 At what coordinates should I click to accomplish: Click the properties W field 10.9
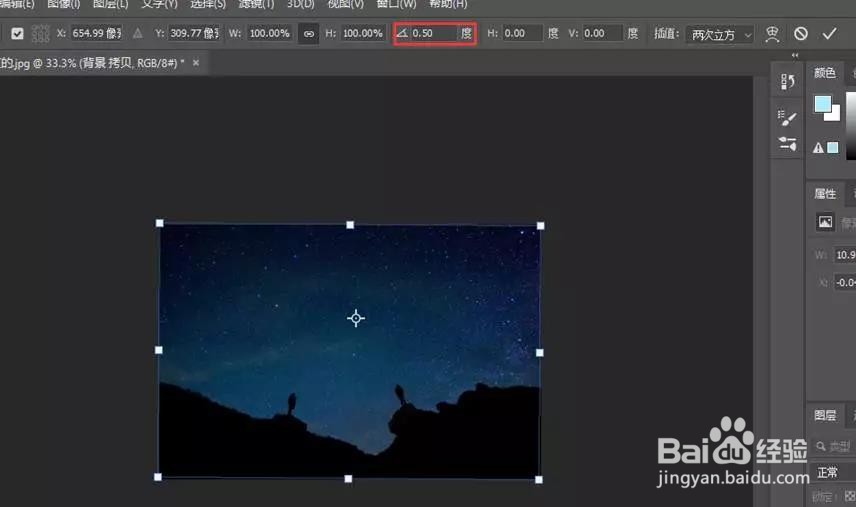coord(845,255)
